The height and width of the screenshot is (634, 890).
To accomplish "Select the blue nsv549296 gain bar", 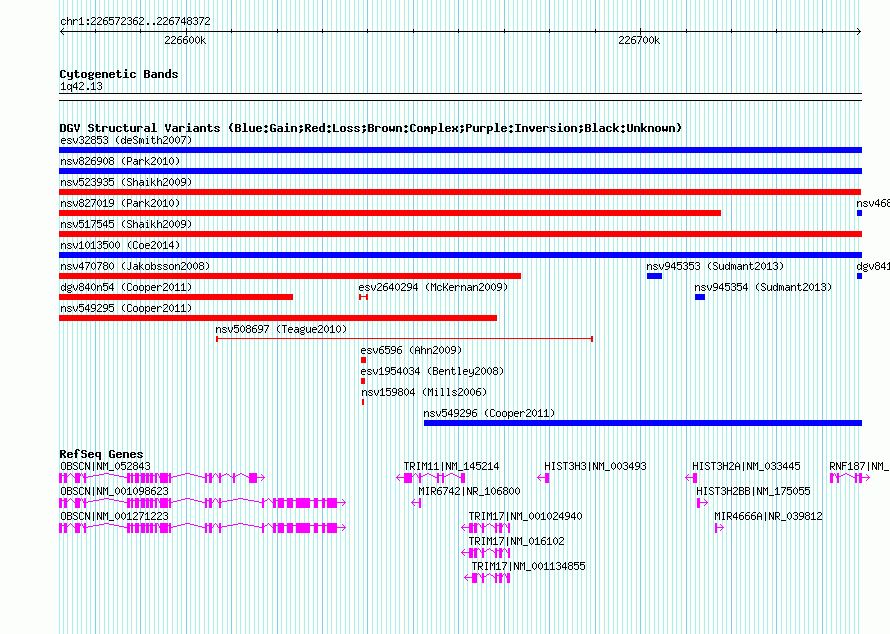I will click(x=643, y=423).
